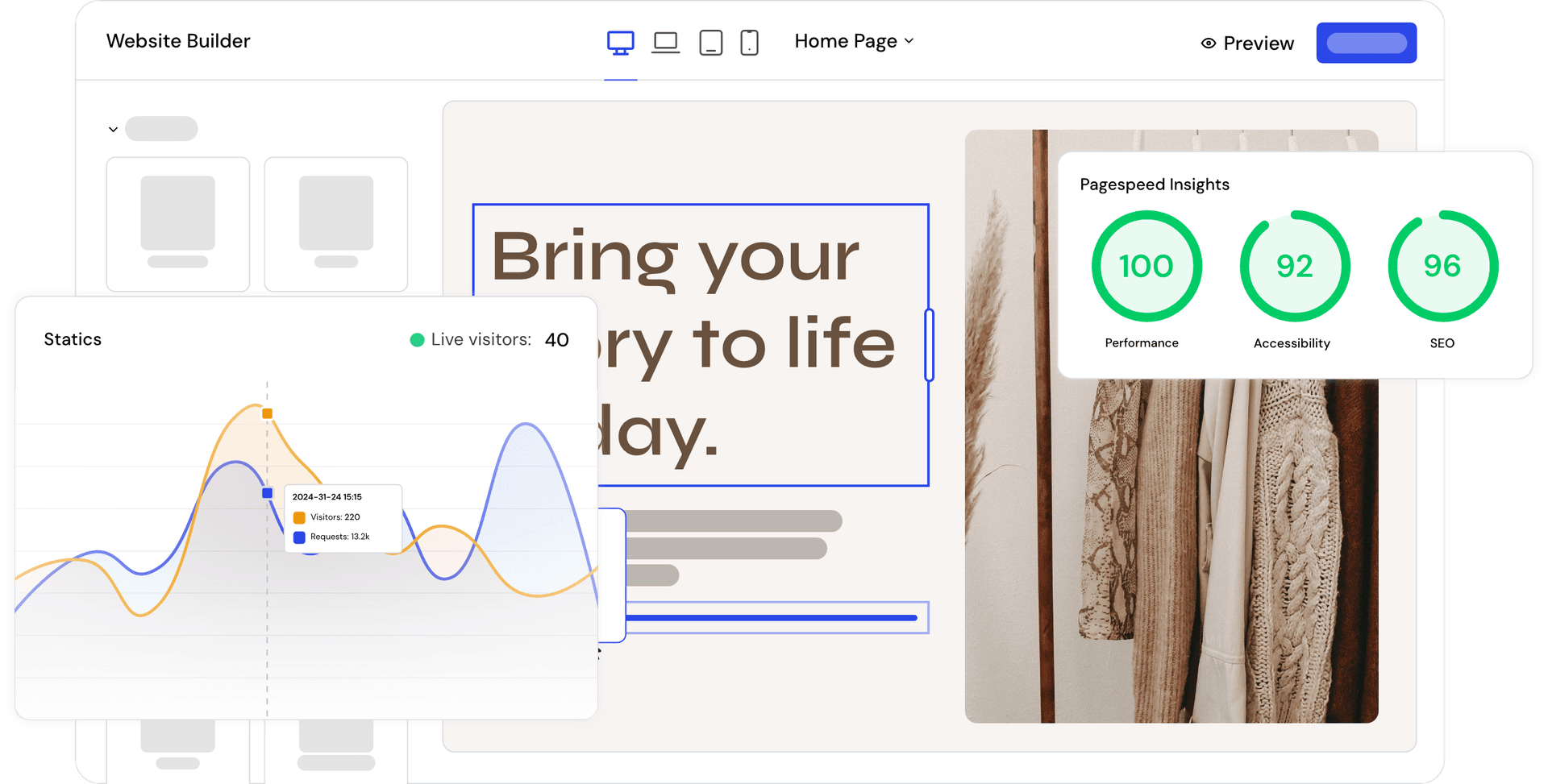This screenshot has width=1548, height=784.
Task: Click the Statics panel title
Action: [73, 339]
